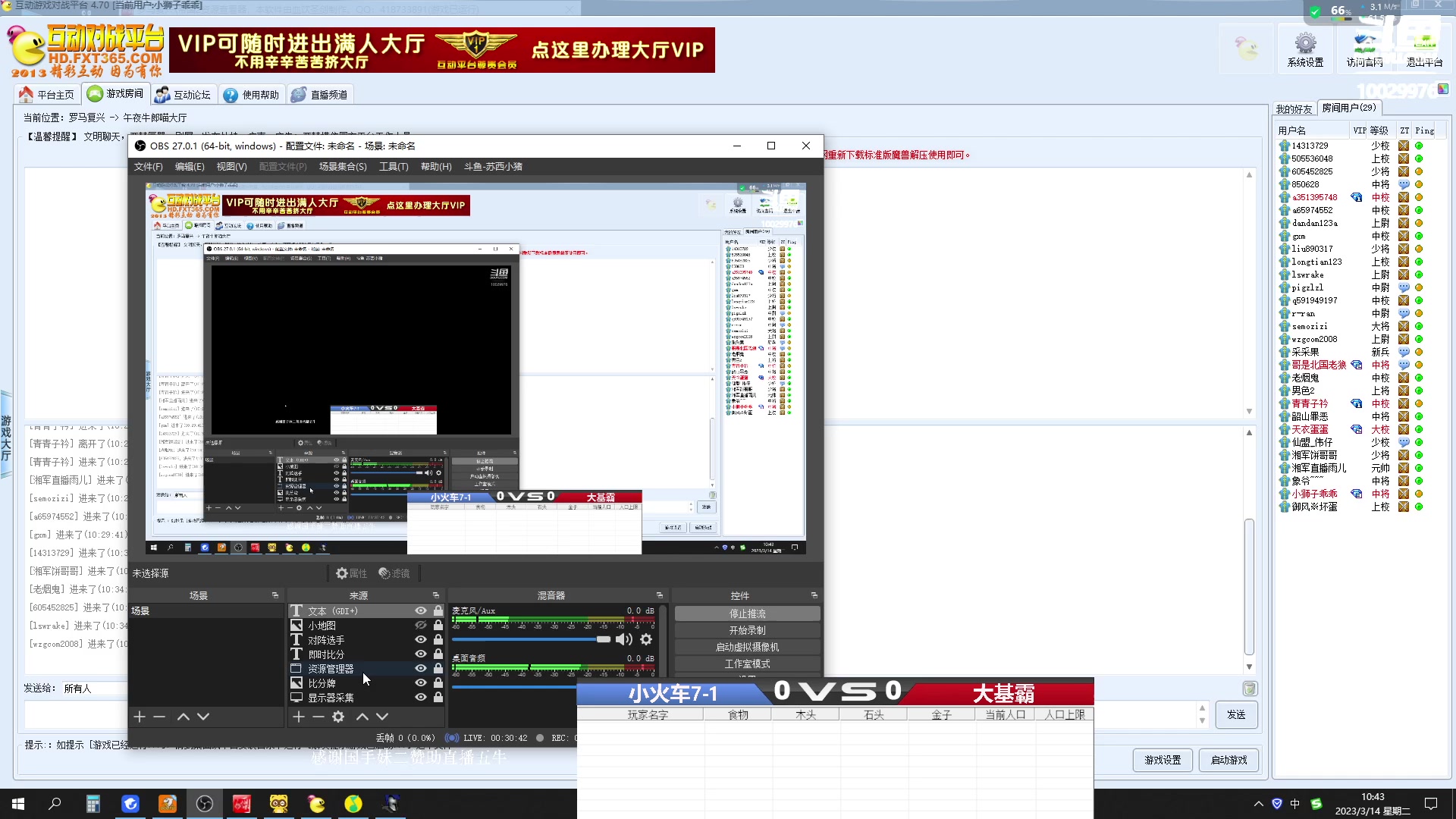Screen dimensions: 1456x819
Task: Remove the selected source with the minus icon
Action: 318,717
